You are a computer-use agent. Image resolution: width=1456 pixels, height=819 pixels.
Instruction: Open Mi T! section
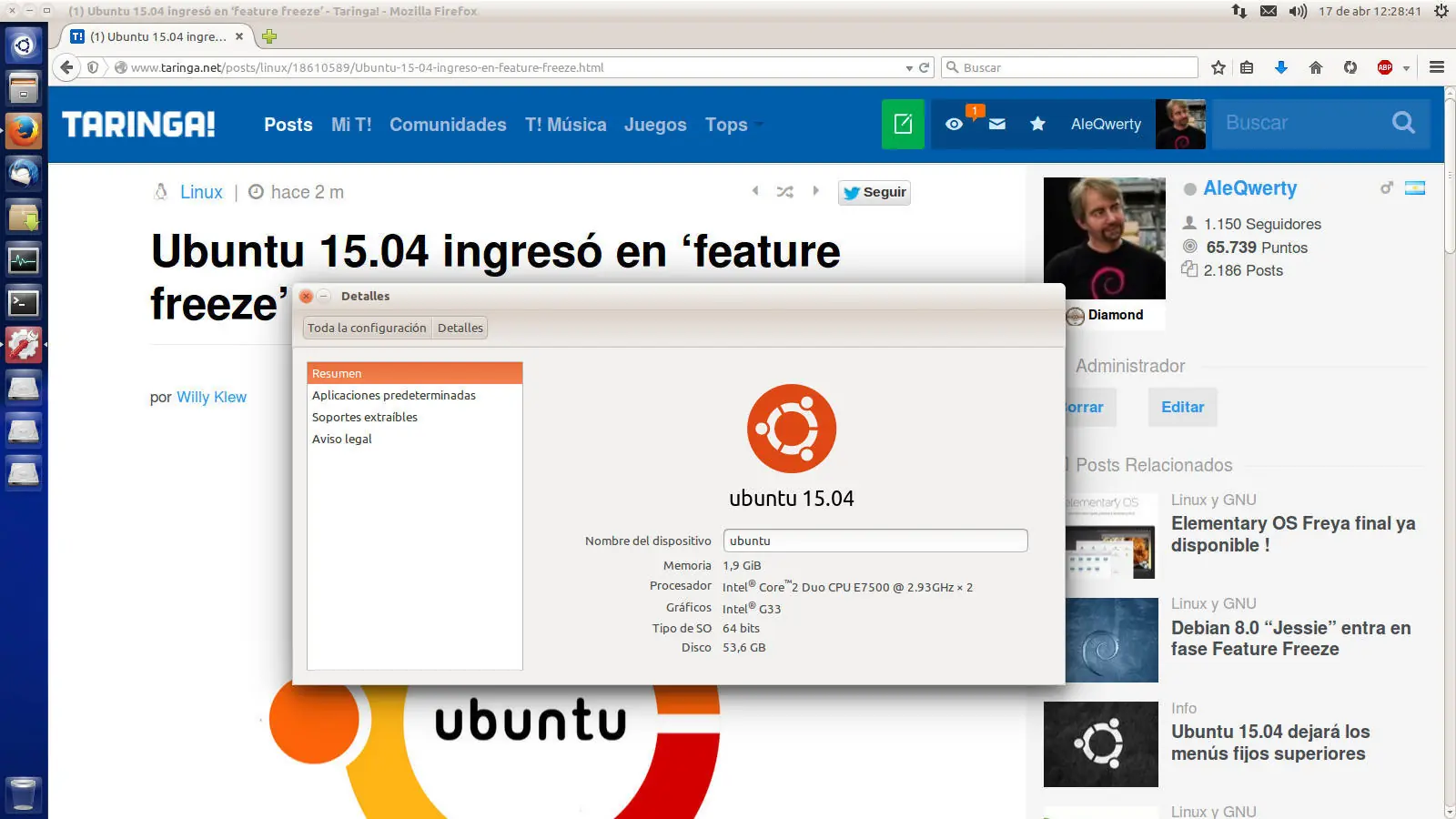pos(351,125)
